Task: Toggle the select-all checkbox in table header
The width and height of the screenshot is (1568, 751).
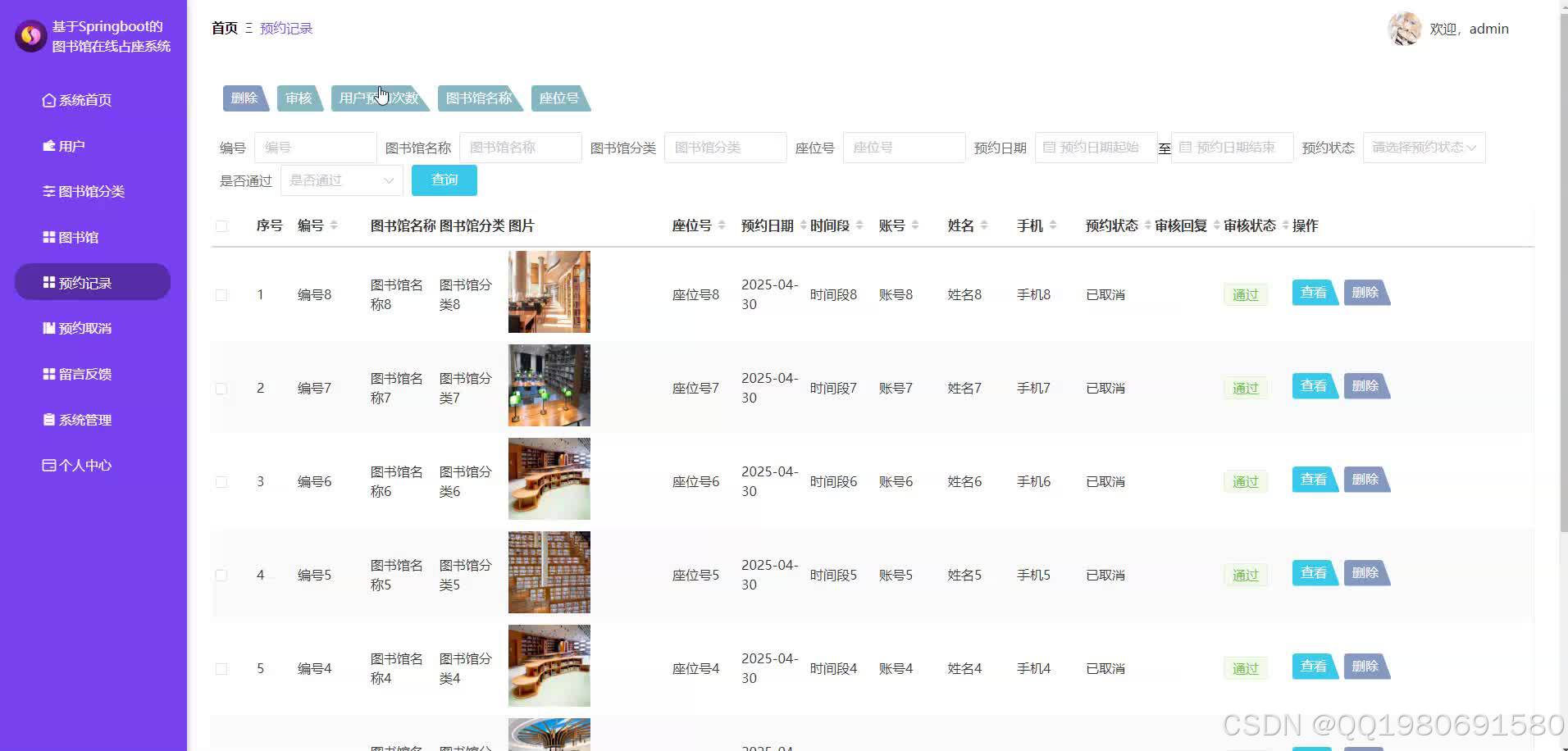Action: coord(221,226)
